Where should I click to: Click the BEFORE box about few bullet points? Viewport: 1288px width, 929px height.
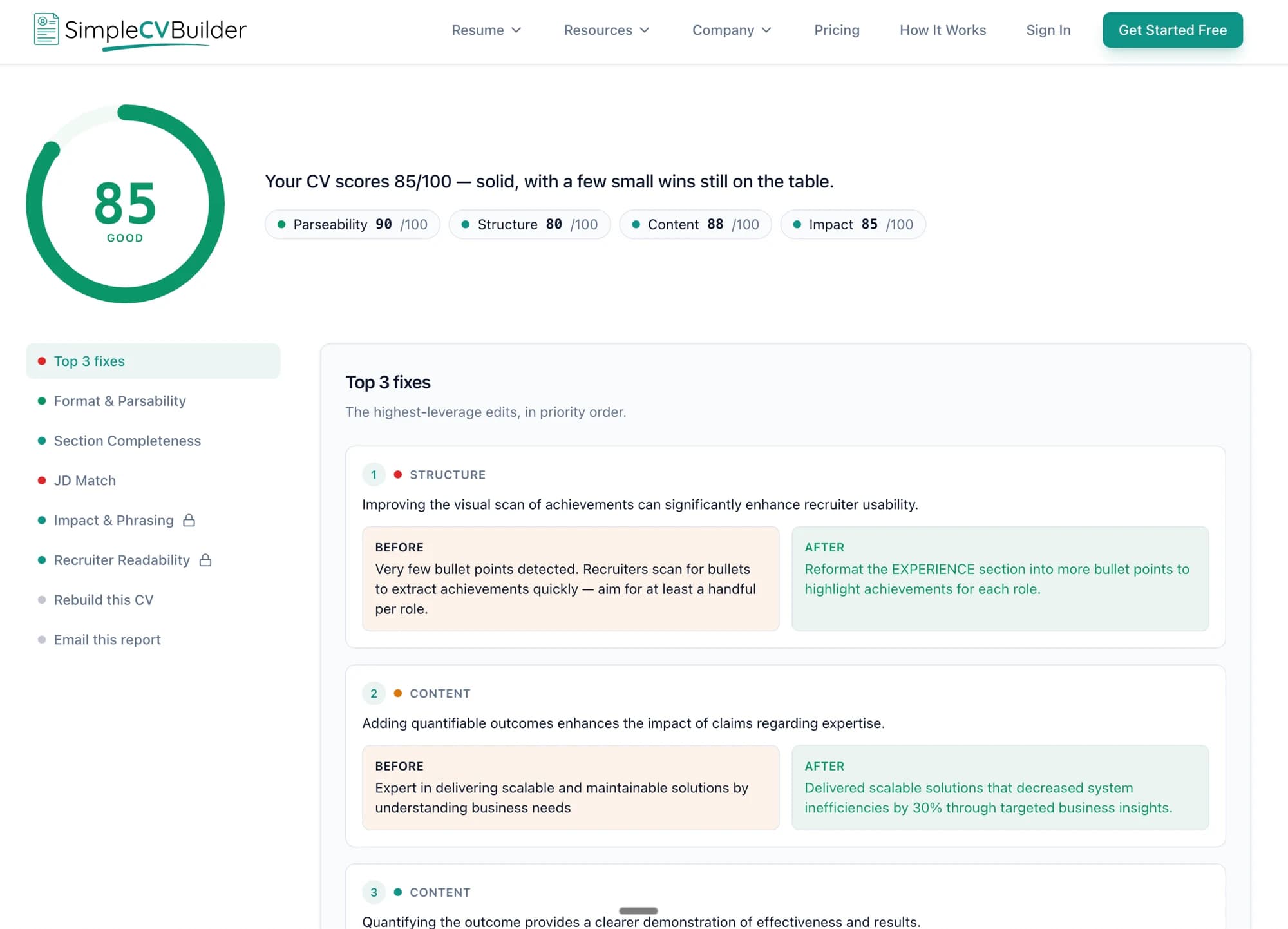[x=571, y=579]
